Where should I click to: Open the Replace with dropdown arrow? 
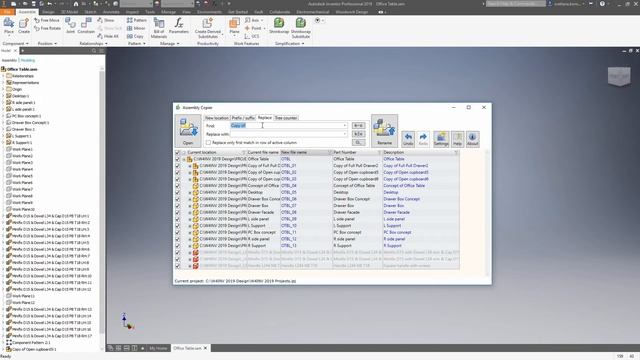345,134
